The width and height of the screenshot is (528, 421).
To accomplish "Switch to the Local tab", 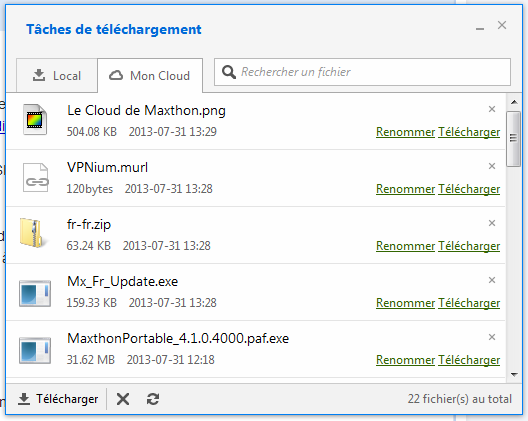I will click(x=57, y=75).
